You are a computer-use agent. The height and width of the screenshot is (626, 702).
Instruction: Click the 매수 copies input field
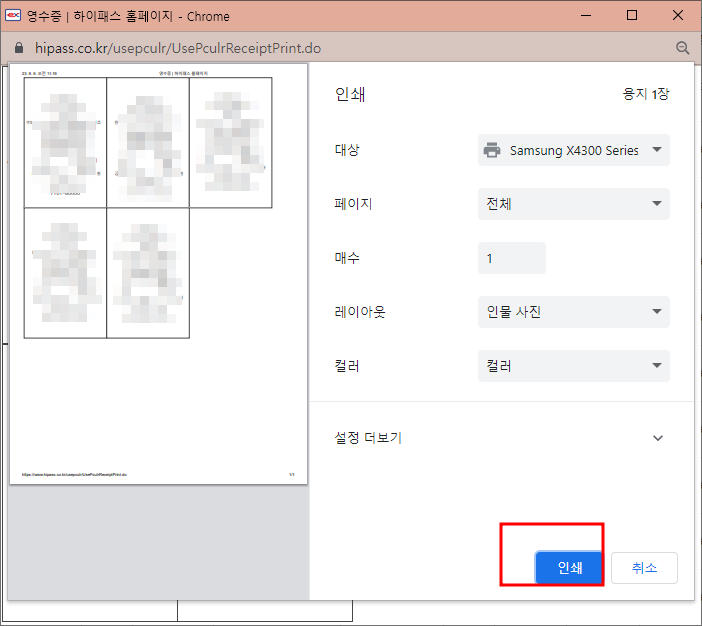[512, 258]
